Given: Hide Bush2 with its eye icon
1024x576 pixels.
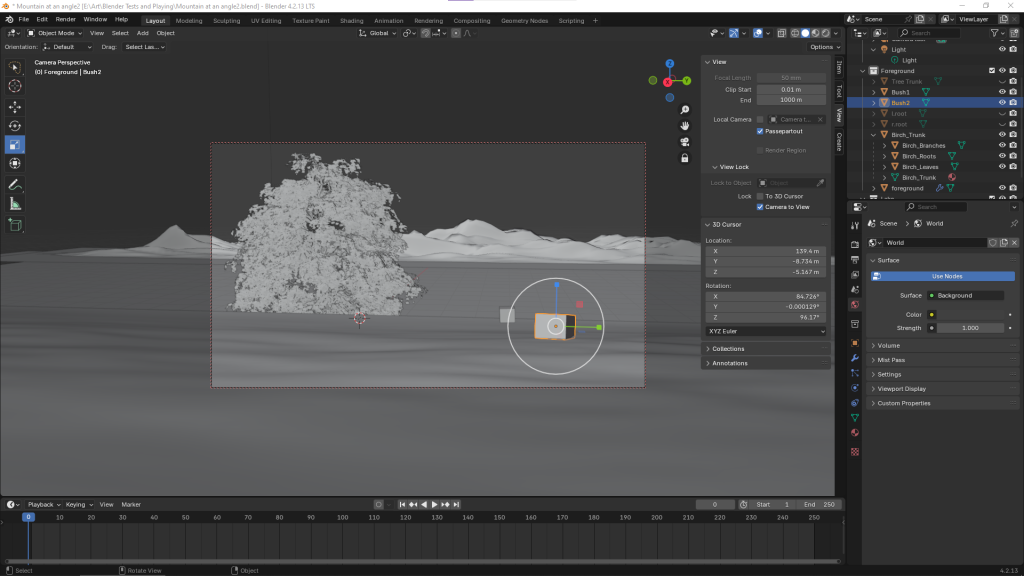Looking at the screenshot, I should [x=1002, y=103].
